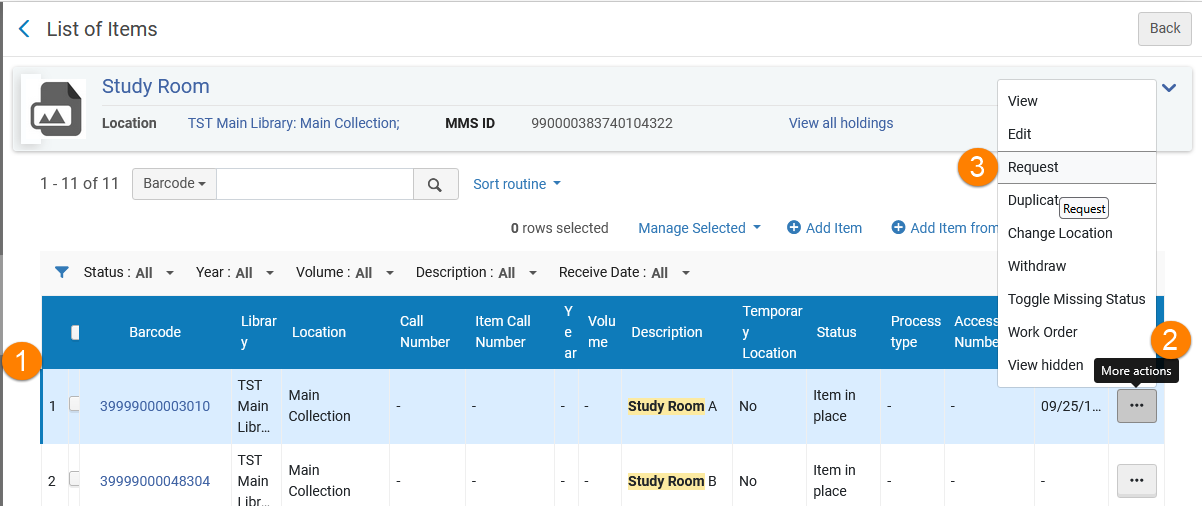Open the Barcode search field dropdown
The image size is (1202, 506).
click(174, 184)
